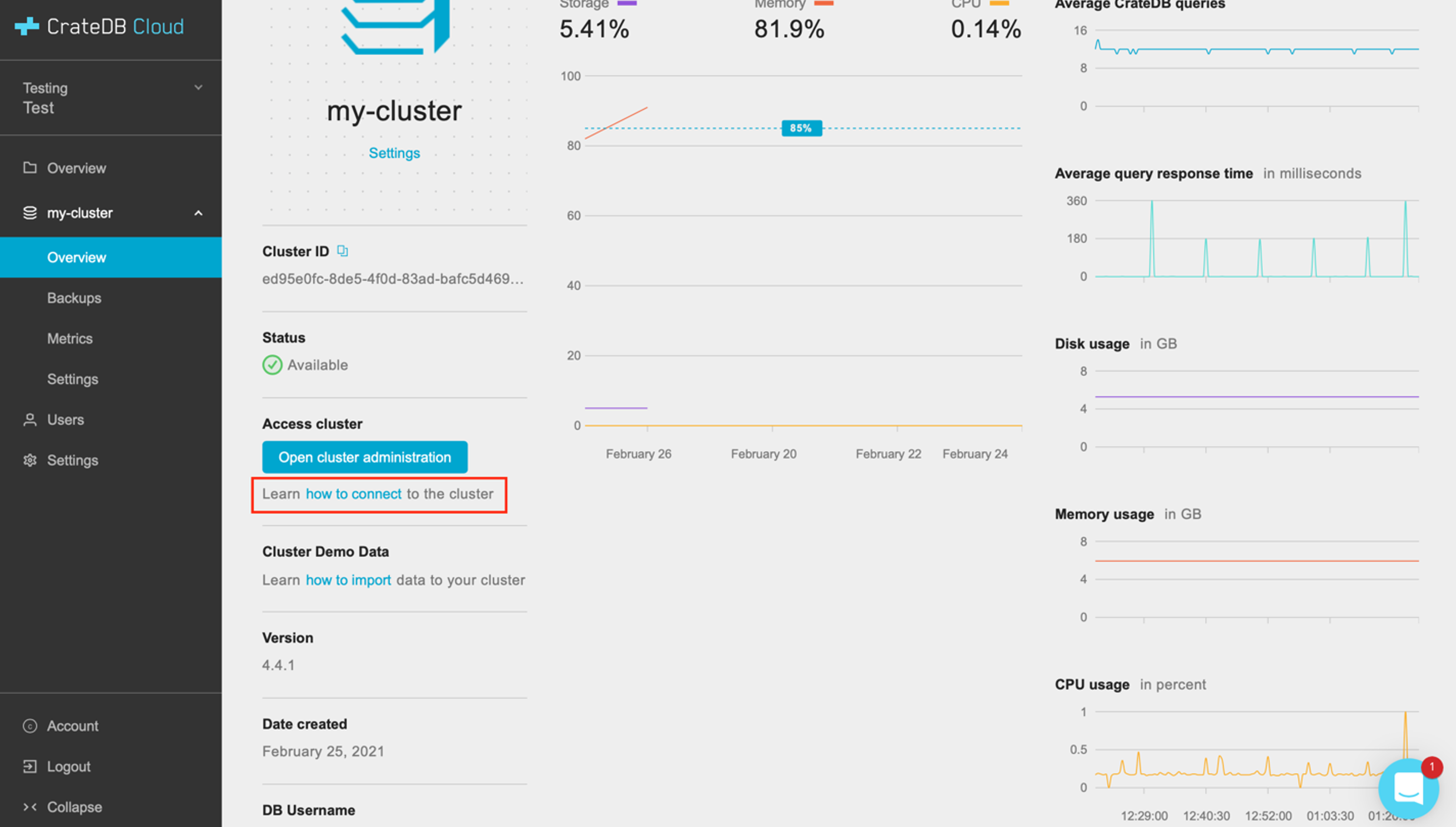Open the Metrics page
This screenshot has width=1456, height=827.
pyautogui.click(x=69, y=339)
